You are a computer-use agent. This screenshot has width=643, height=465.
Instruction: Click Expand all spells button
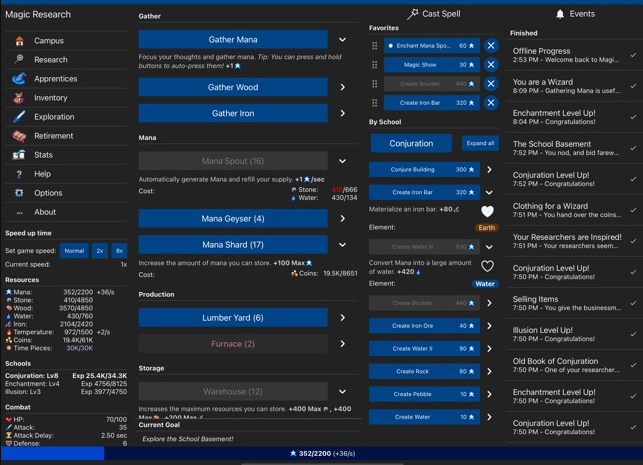click(480, 144)
